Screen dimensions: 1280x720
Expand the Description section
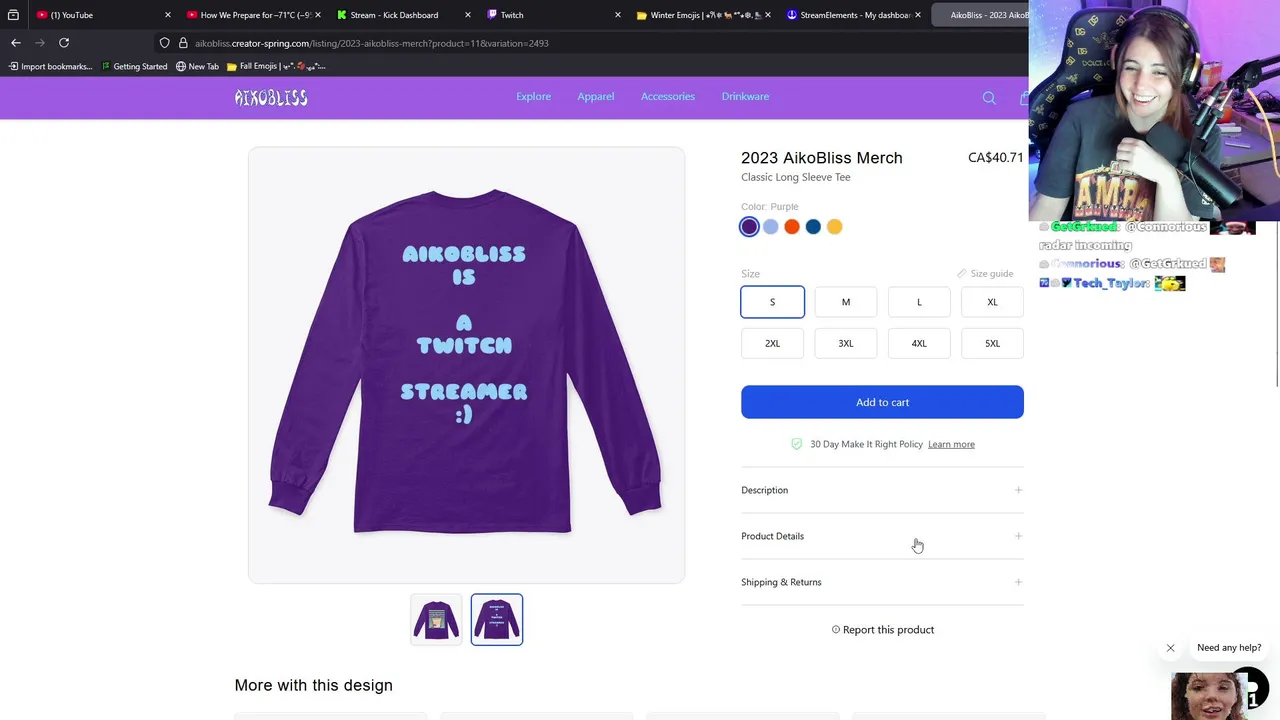click(882, 490)
